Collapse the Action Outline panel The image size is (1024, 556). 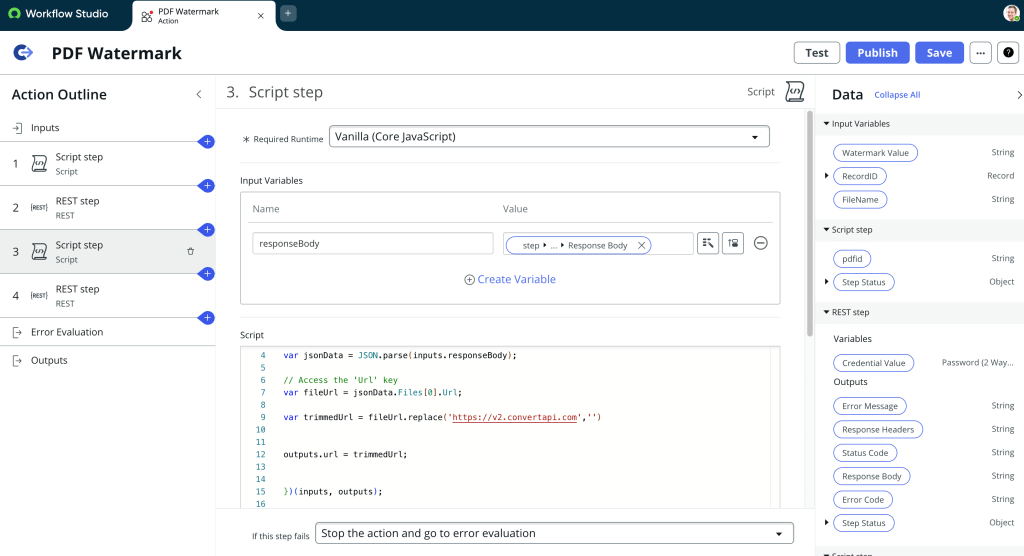point(198,94)
